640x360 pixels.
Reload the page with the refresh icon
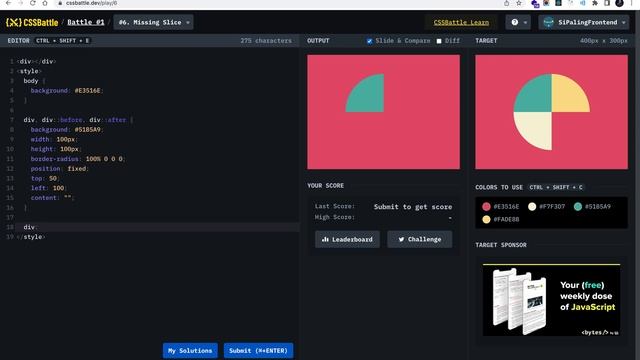(33, 3)
